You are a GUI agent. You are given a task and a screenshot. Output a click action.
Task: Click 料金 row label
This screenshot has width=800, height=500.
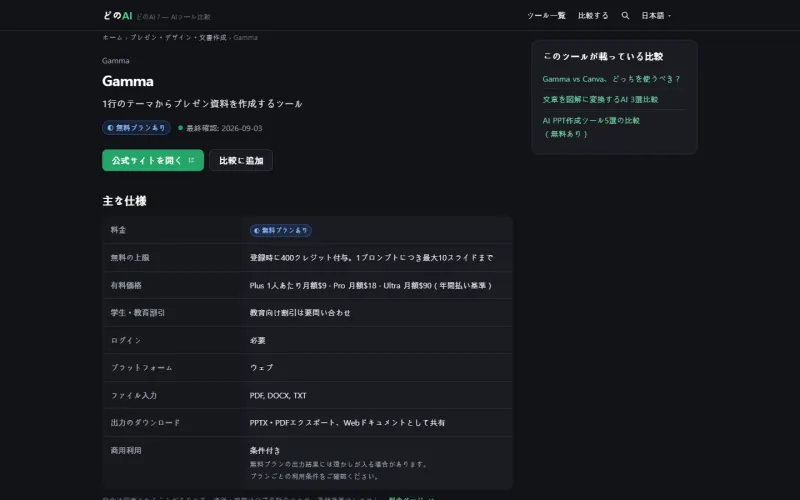[118, 230]
